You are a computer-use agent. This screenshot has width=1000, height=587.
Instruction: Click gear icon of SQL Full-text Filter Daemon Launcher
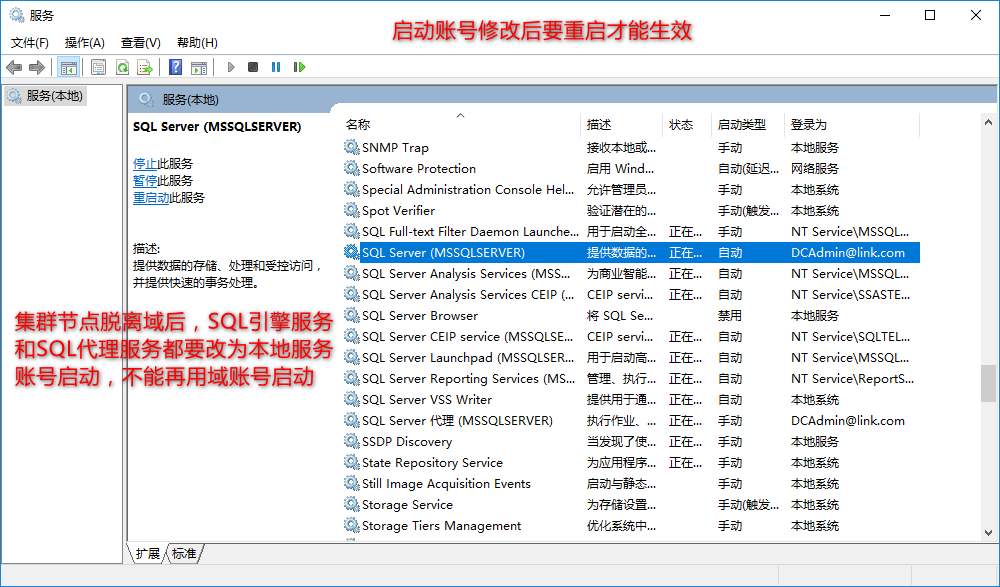pyautogui.click(x=351, y=232)
